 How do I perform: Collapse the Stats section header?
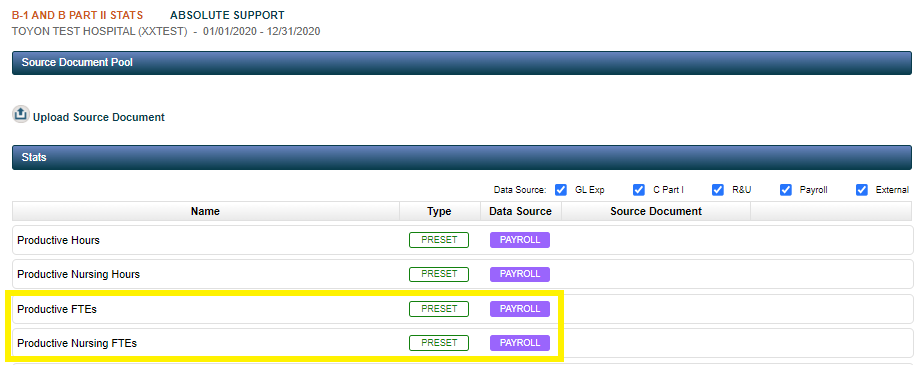click(462, 157)
